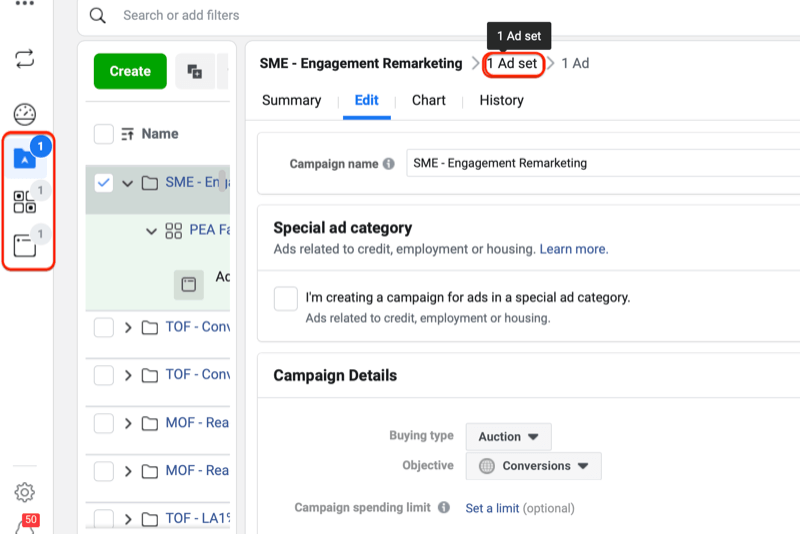Click the magnifier search icon
The height and width of the screenshot is (534, 800).
(98, 16)
